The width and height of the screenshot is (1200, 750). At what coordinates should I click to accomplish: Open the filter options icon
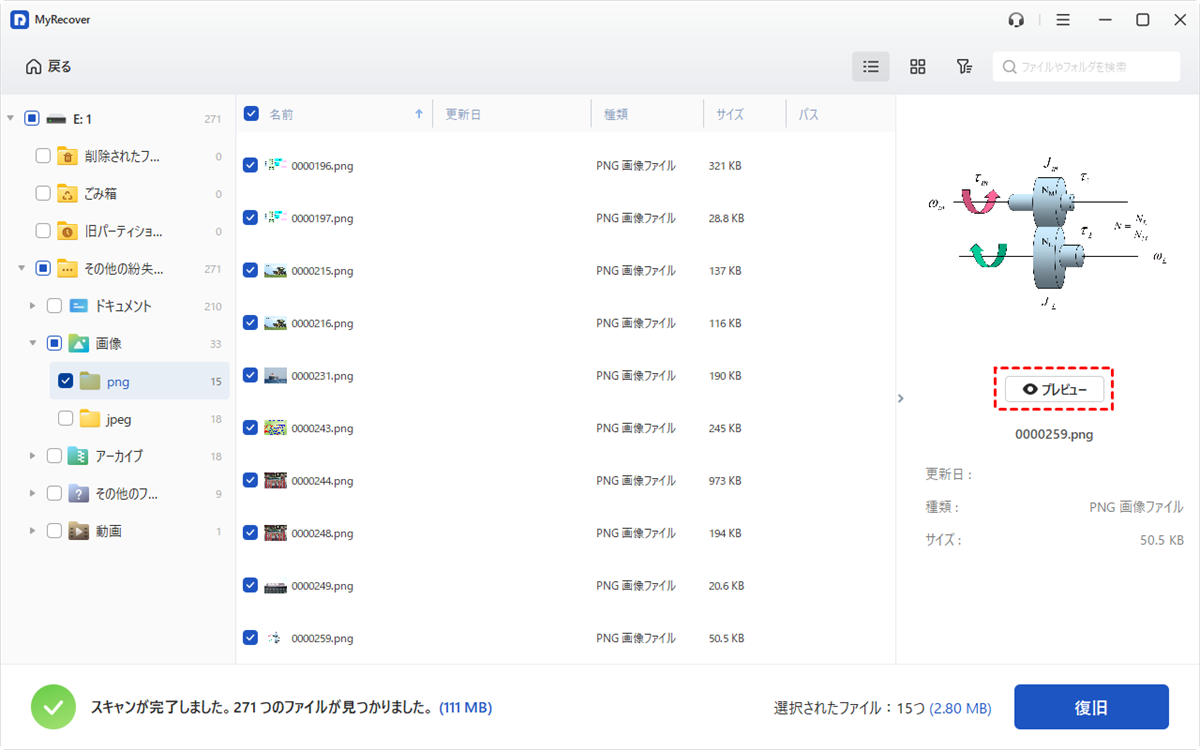(963, 67)
